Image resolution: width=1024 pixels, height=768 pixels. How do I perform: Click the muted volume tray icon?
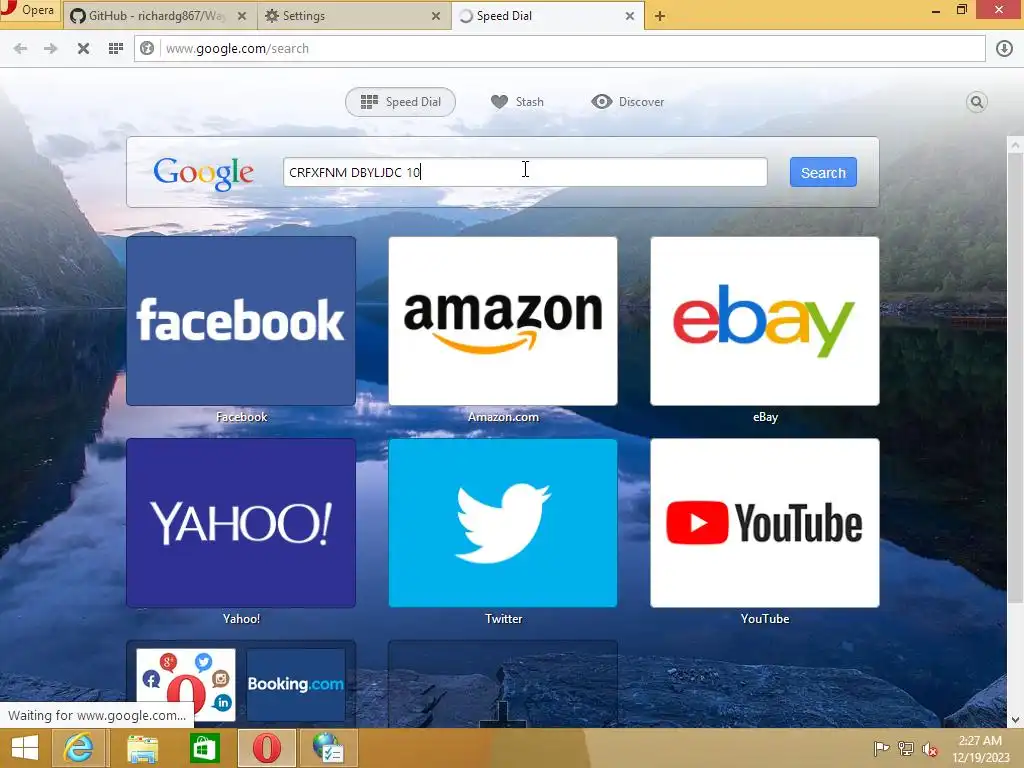930,749
